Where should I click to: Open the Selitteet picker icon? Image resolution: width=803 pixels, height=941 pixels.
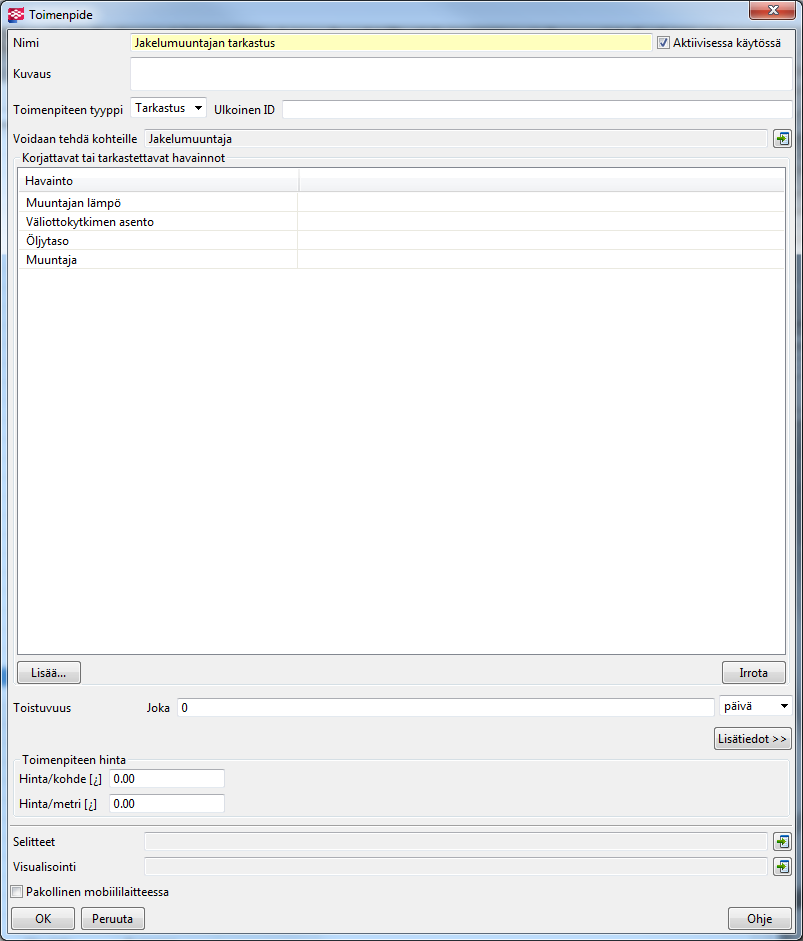tap(782, 841)
